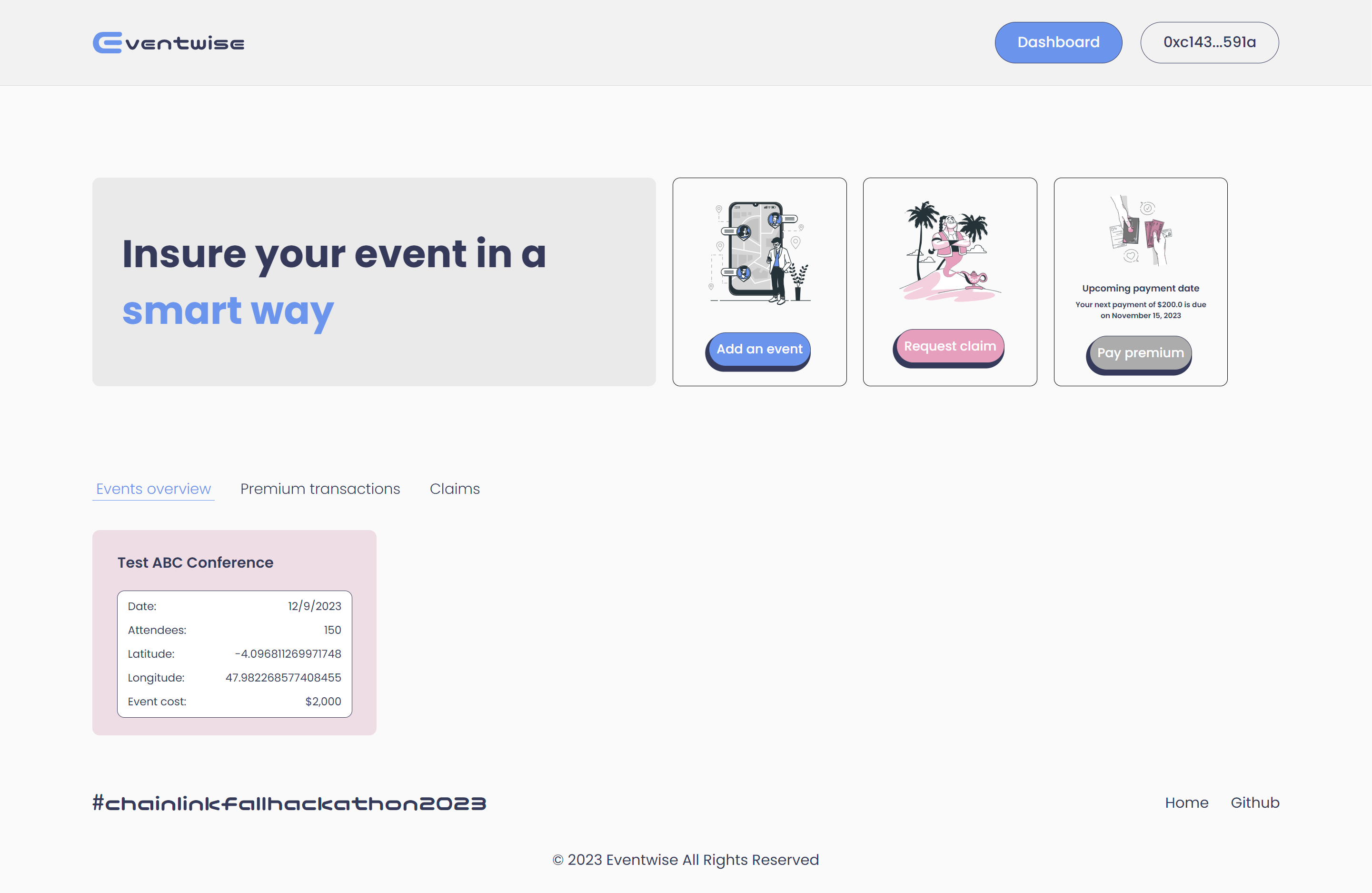
Task: Click the event date 12/9/2023
Action: 314,606
